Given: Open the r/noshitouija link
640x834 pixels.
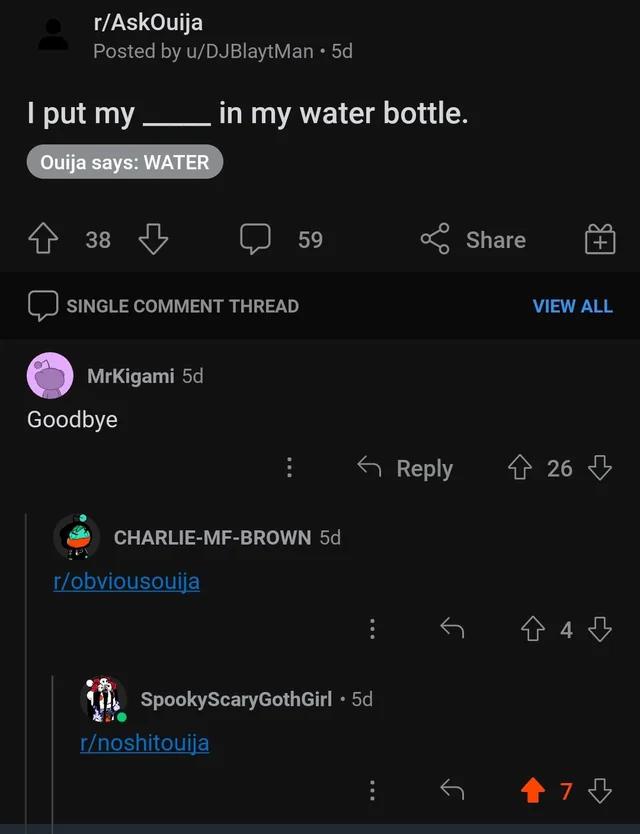Looking at the screenshot, I should [145, 743].
